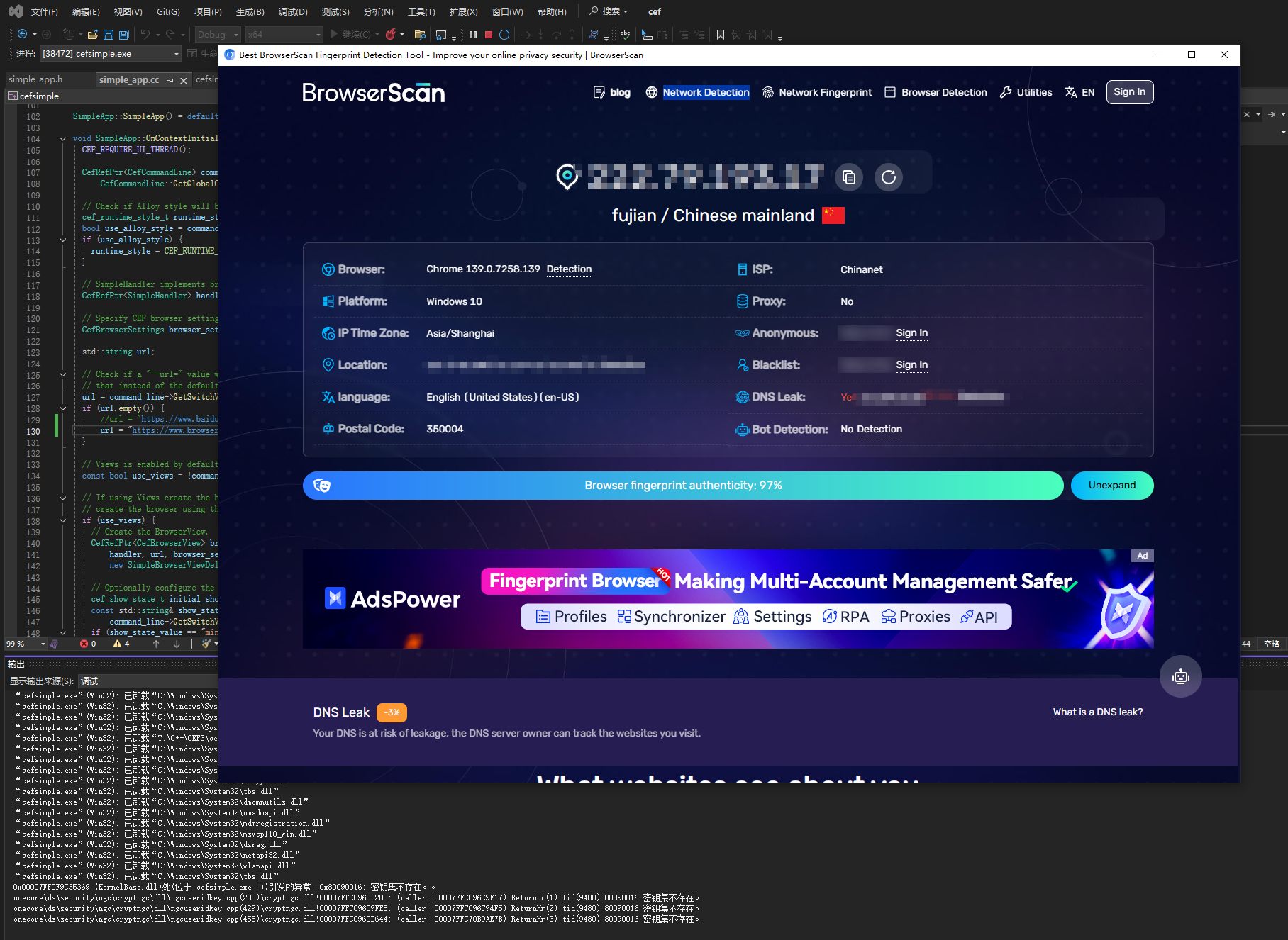
Task: Click the shield mask icon on authenticity bar
Action: 322,486
